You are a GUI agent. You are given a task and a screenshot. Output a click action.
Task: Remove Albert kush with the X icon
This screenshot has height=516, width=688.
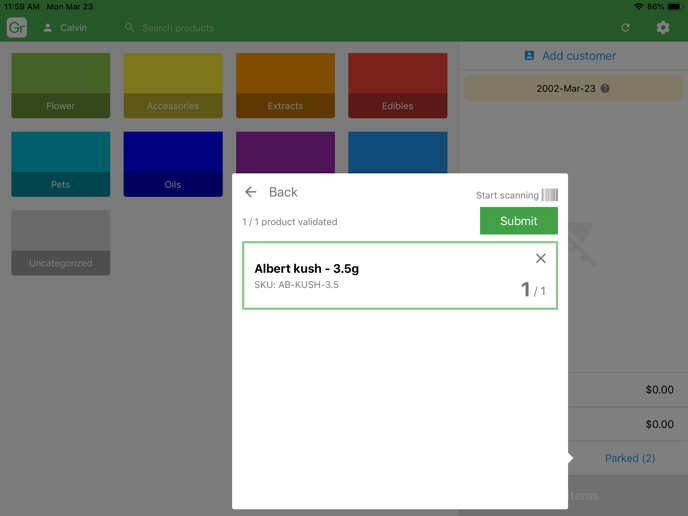click(540, 259)
